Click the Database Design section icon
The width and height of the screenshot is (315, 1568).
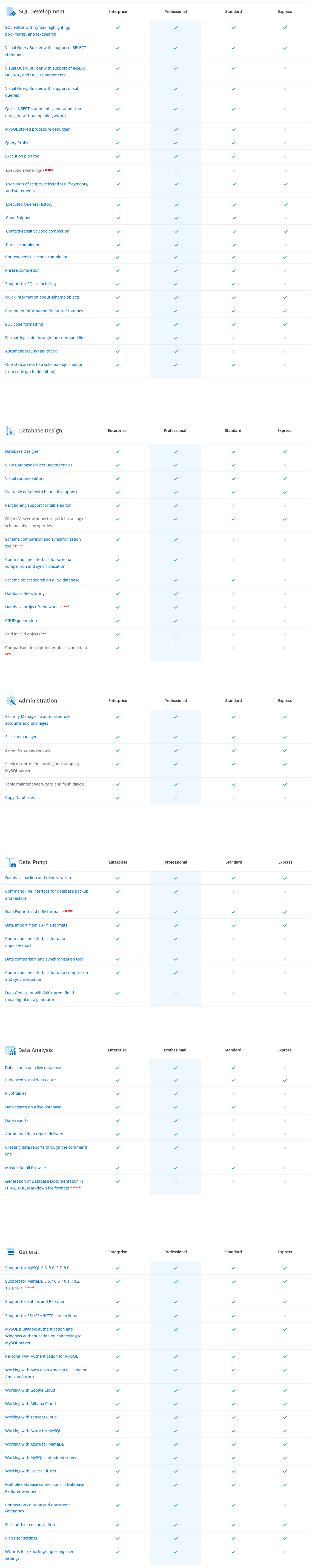tap(10, 430)
